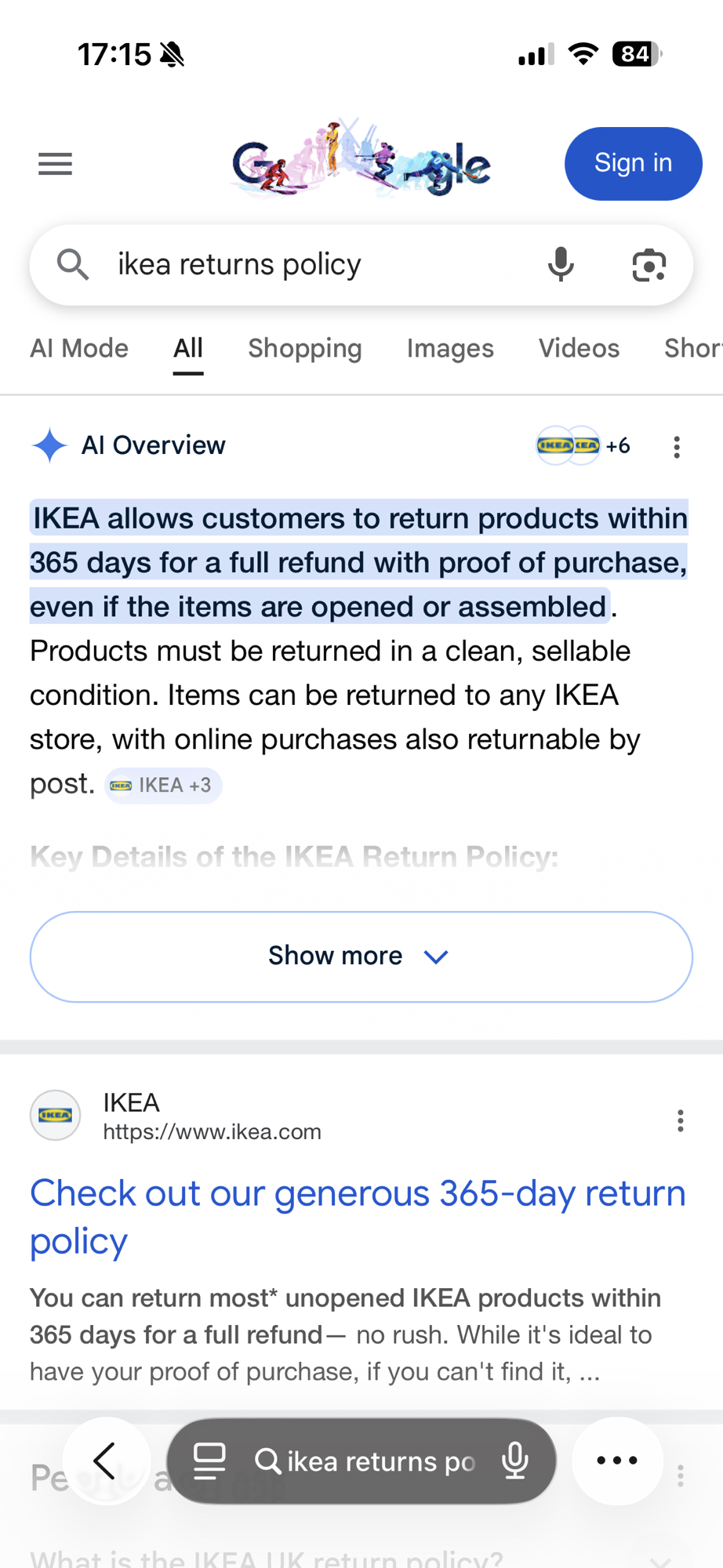Click the ikea returns policy search field
The height and width of the screenshot is (1568, 723).
point(314,265)
